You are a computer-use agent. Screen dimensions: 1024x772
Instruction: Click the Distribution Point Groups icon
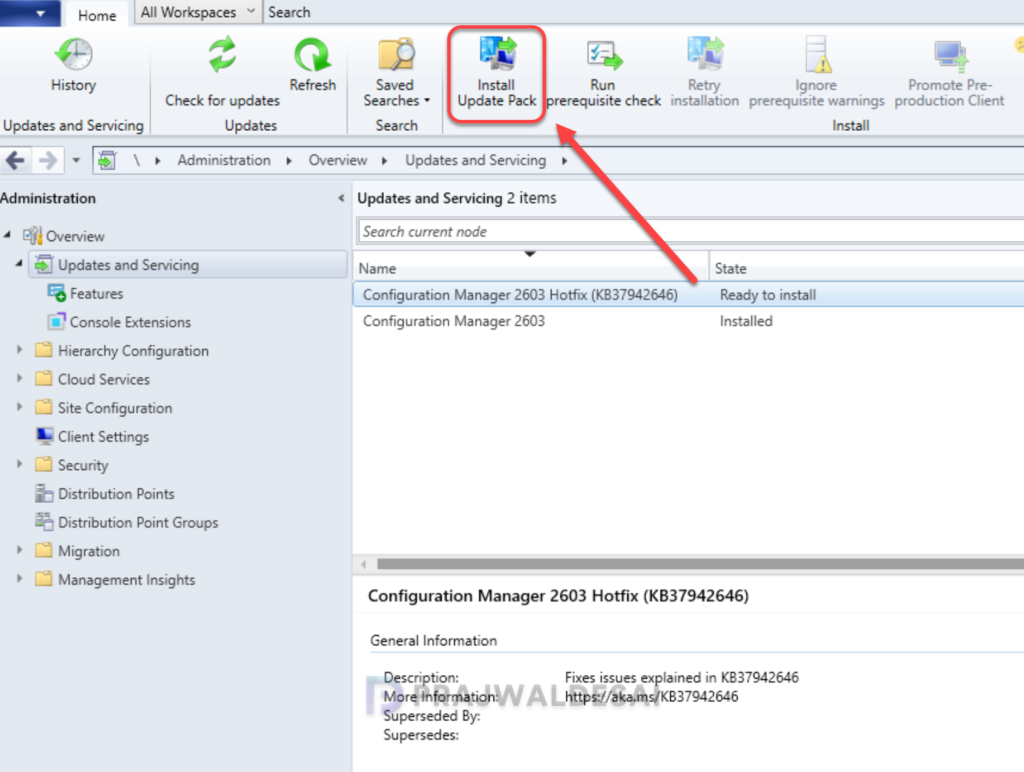click(44, 522)
